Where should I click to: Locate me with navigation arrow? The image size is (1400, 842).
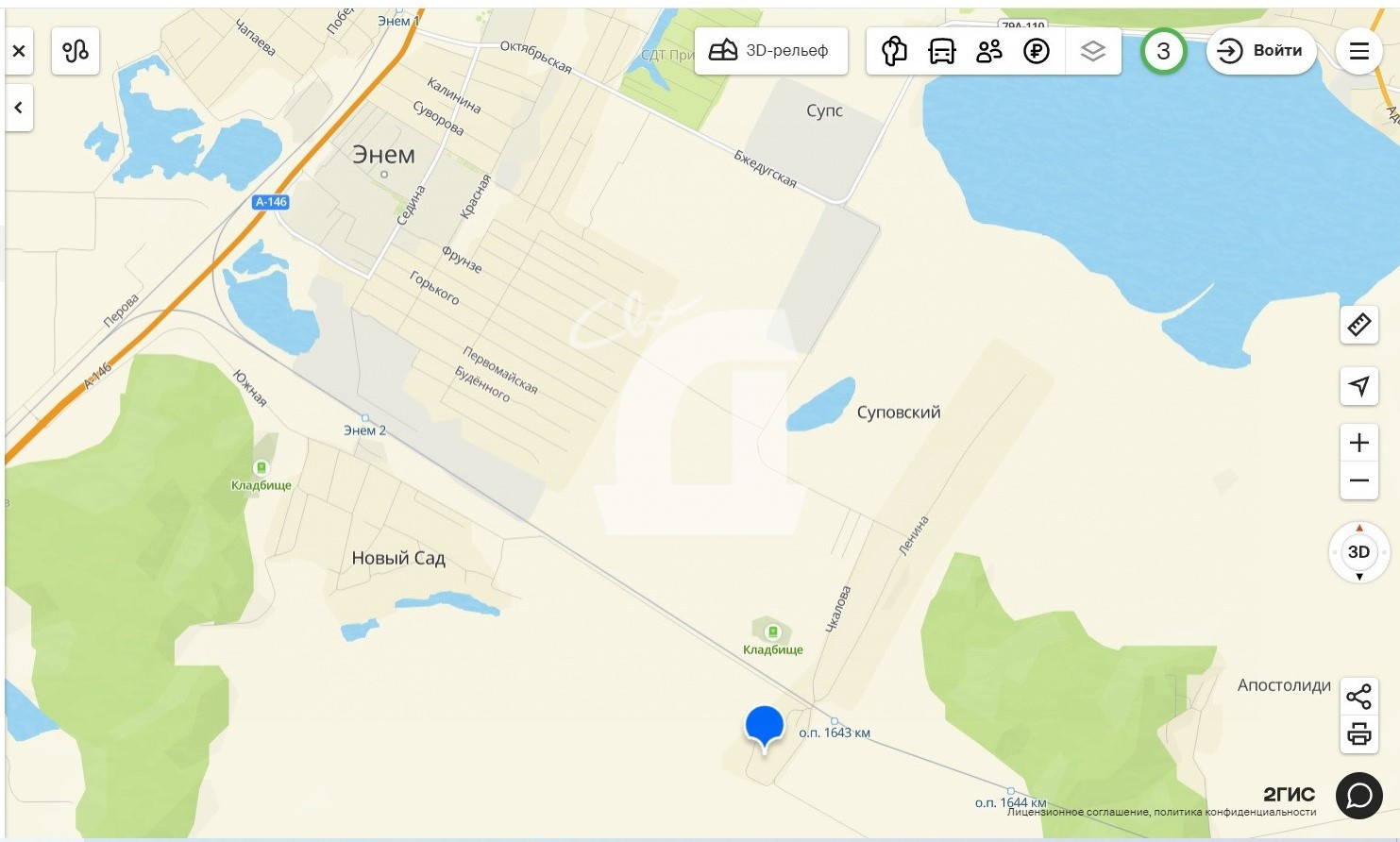pyautogui.click(x=1358, y=386)
